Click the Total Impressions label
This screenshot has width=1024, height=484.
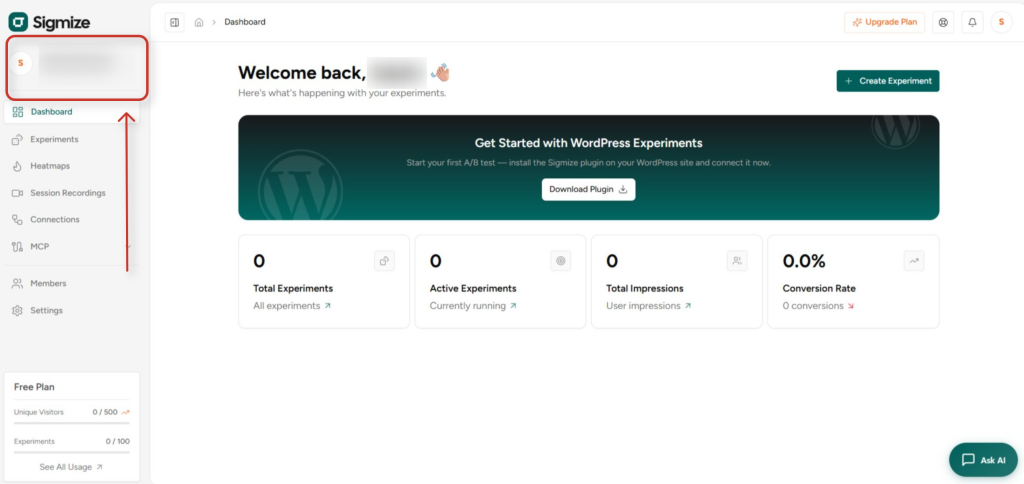[645, 288]
